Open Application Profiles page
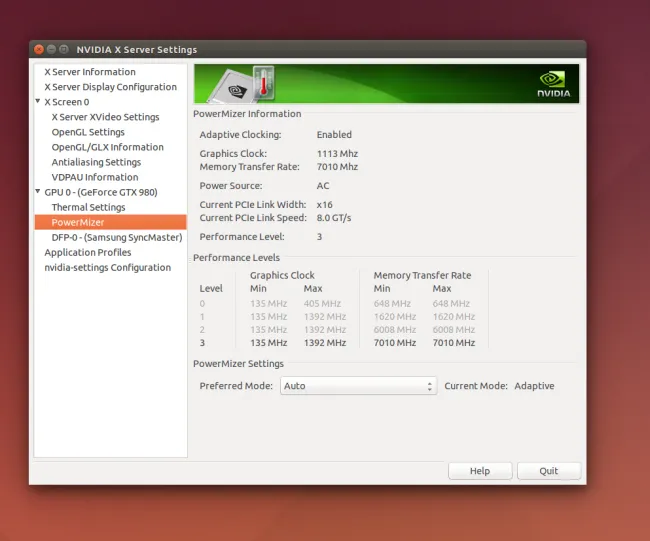Screen dimensions: 650x541 [x=88, y=252]
